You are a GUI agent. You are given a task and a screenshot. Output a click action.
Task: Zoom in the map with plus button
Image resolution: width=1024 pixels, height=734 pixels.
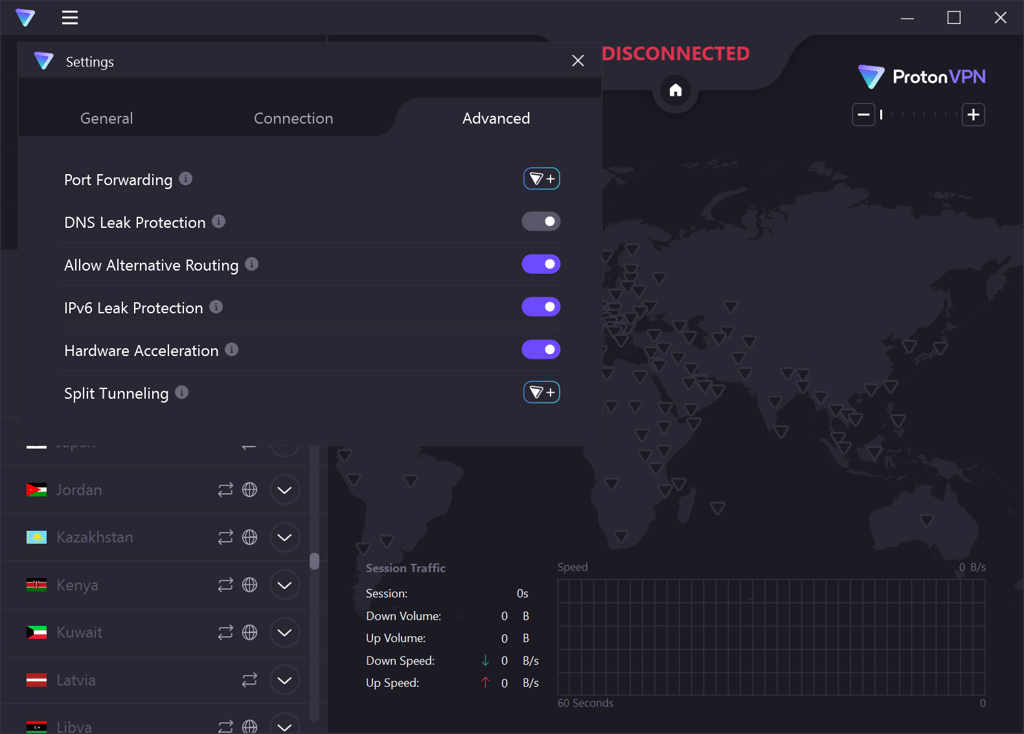pyautogui.click(x=973, y=115)
